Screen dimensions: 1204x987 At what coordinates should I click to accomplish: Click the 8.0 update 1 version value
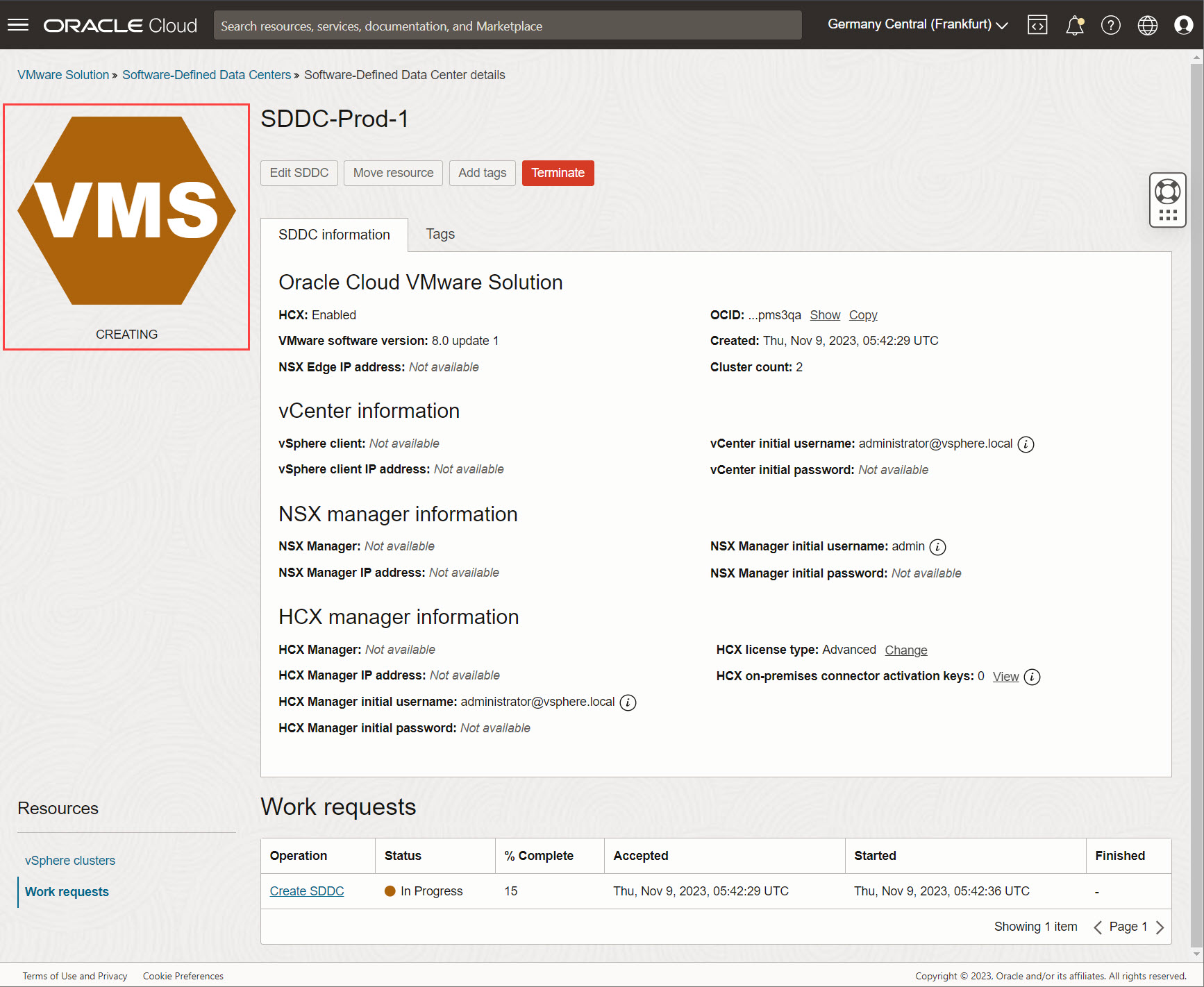pyautogui.click(x=465, y=341)
